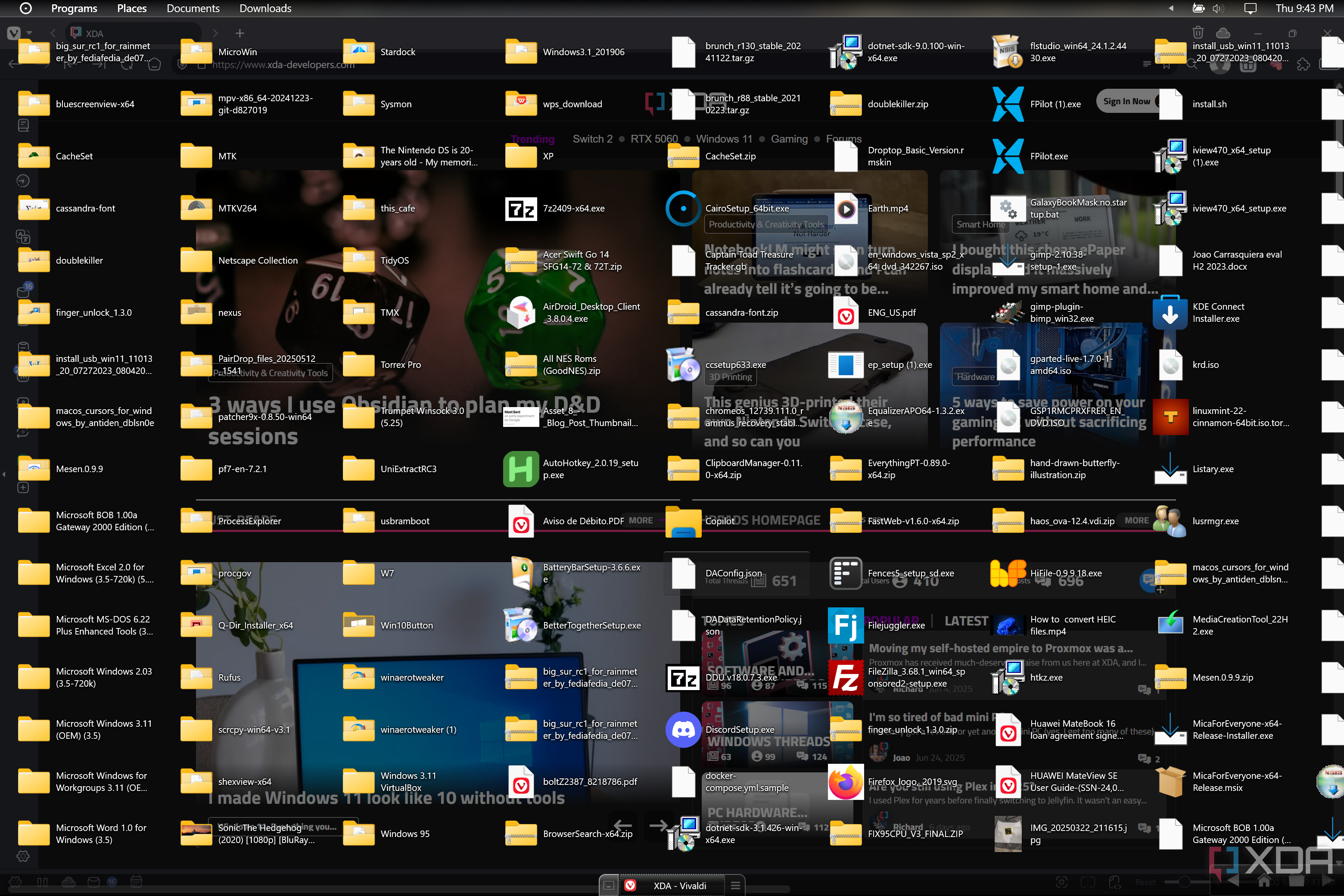Viewport: 1344px width, 896px height.
Task: Open the Gaming trending link in Vivaldi
Action: [x=789, y=139]
